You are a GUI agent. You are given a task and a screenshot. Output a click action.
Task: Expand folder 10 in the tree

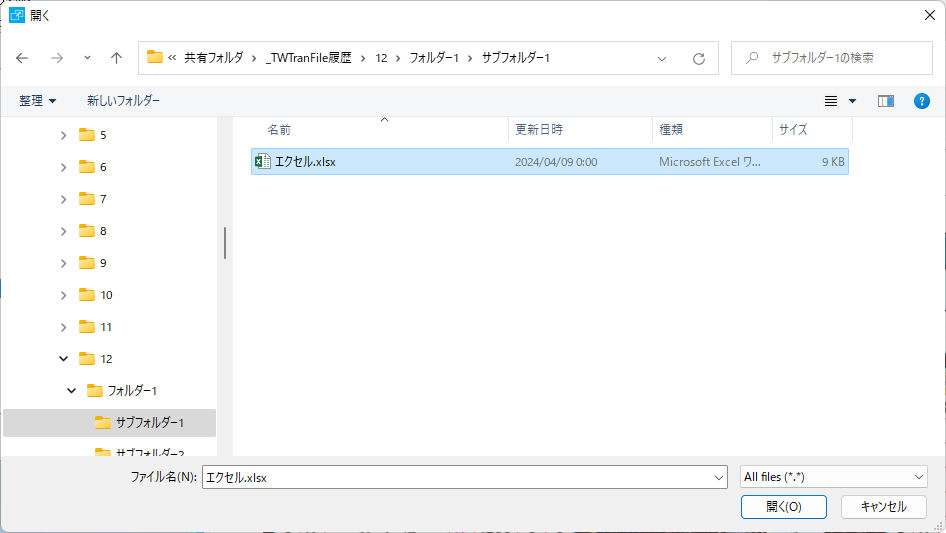click(64, 295)
